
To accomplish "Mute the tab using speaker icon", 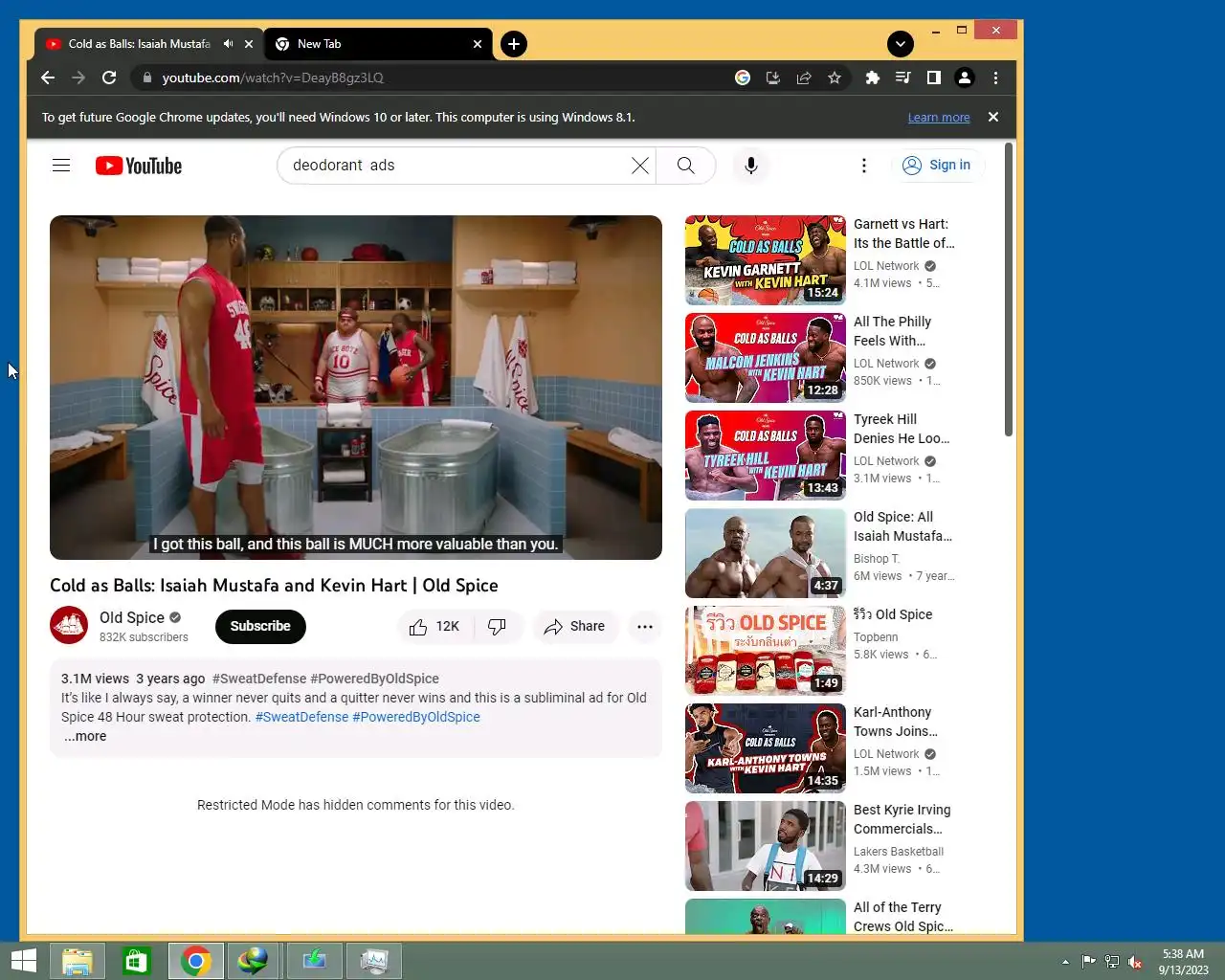I will pyautogui.click(x=228, y=44).
